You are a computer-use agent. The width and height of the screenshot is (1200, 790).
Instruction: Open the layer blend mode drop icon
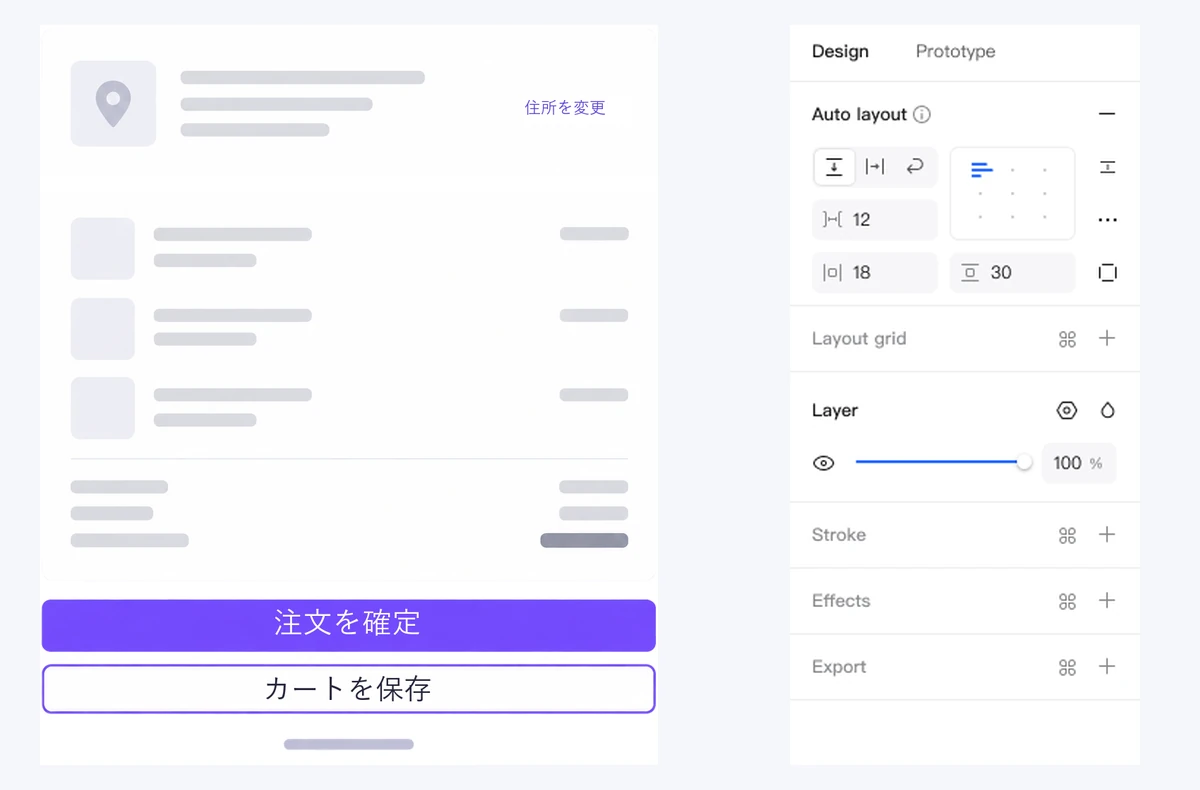[1107, 410]
